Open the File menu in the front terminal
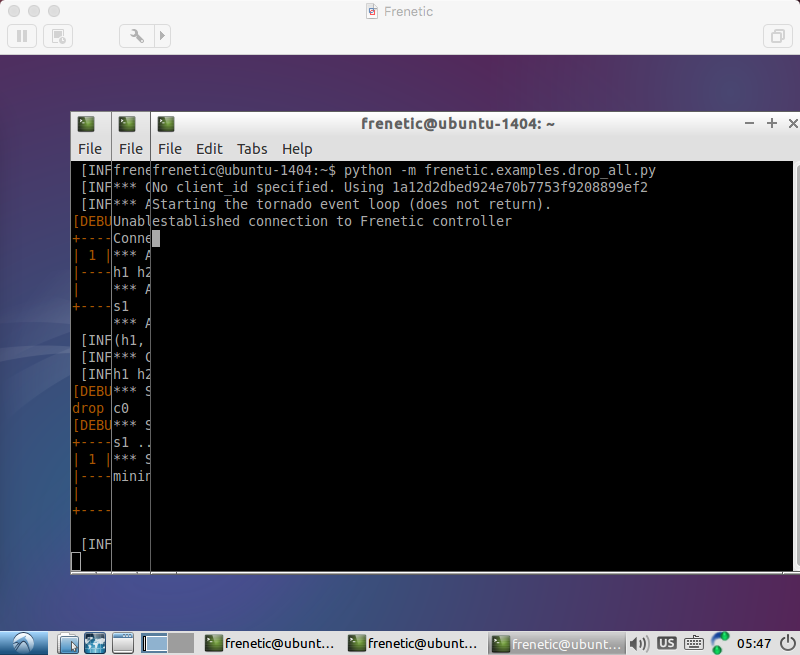This screenshot has height=655, width=800. [169, 149]
